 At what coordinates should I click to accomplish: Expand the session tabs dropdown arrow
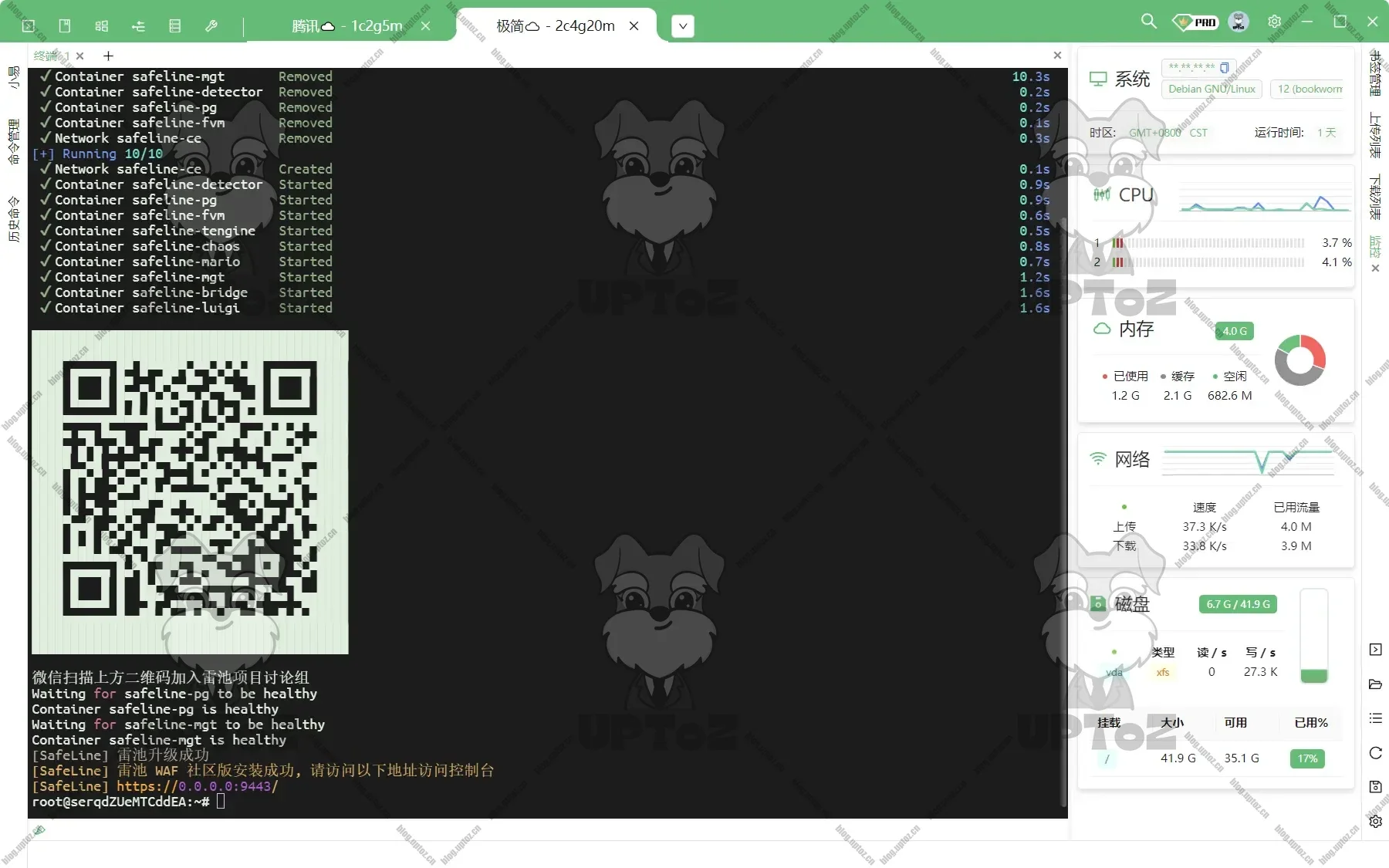click(682, 26)
